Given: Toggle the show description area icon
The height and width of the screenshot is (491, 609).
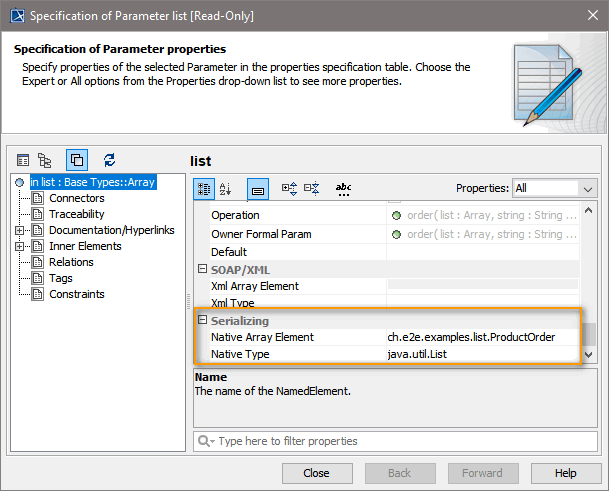Looking at the screenshot, I should [x=257, y=188].
